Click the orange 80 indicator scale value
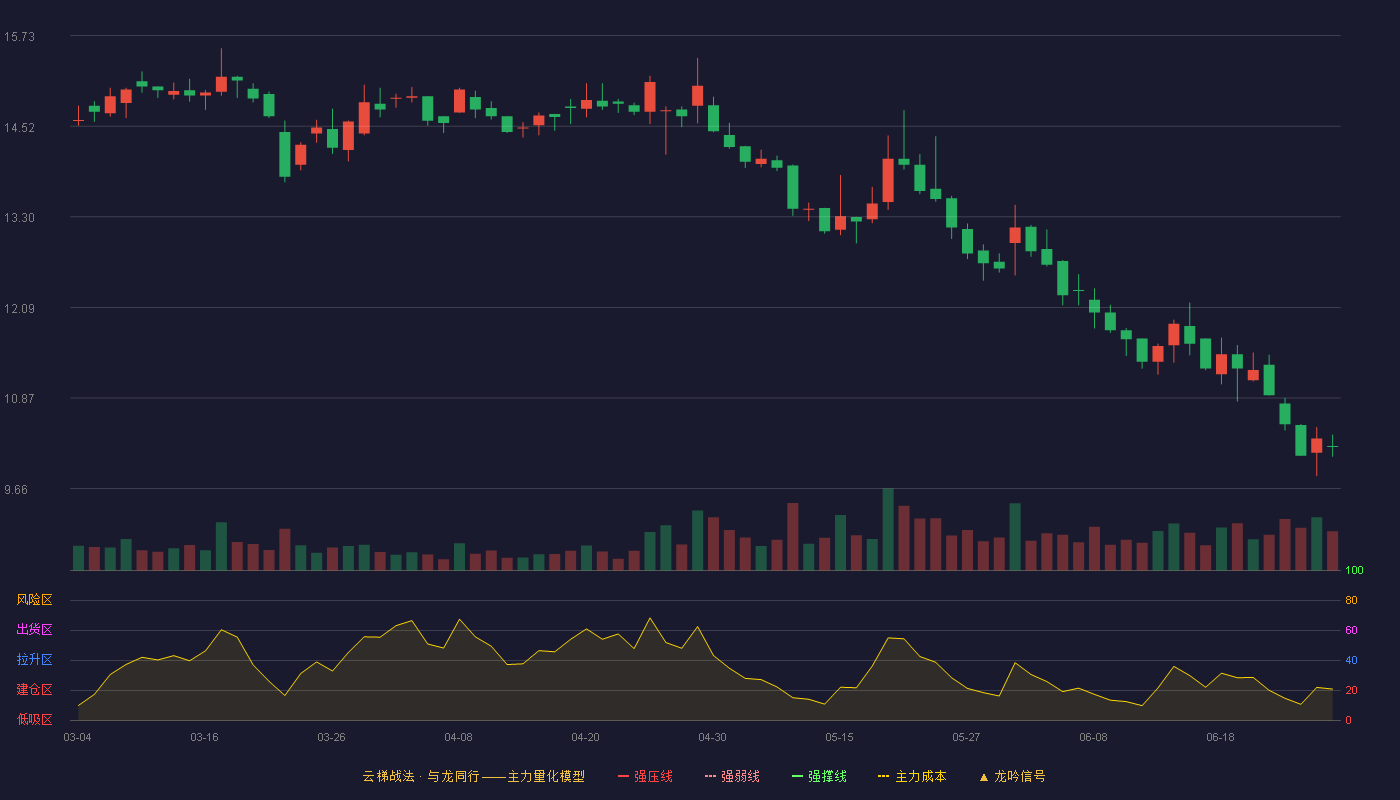This screenshot has height=800, width=1400. [1351, 600]
